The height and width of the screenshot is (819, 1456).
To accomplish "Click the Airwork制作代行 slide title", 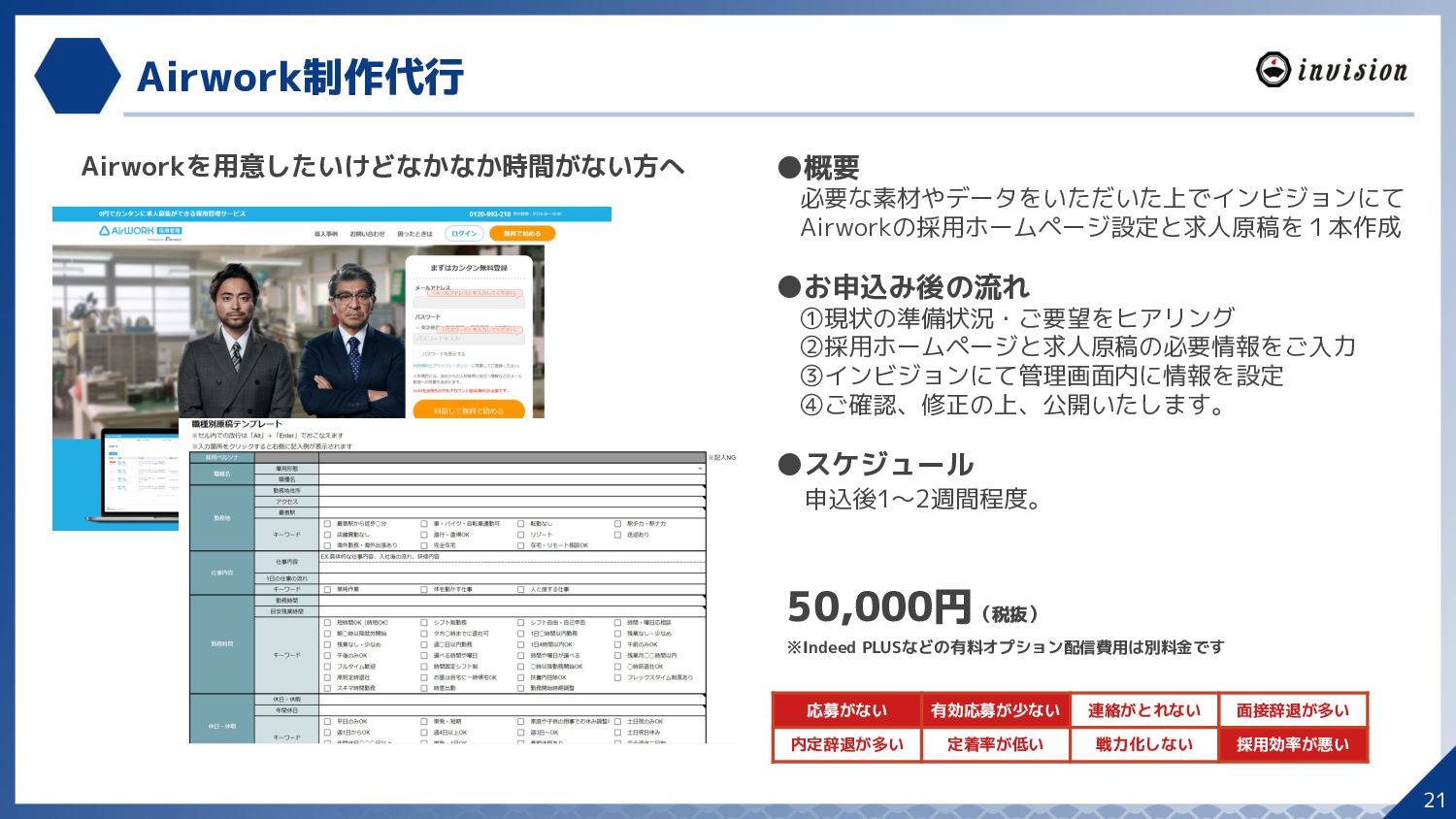I will pyautogui.click(x=300, y=77).
